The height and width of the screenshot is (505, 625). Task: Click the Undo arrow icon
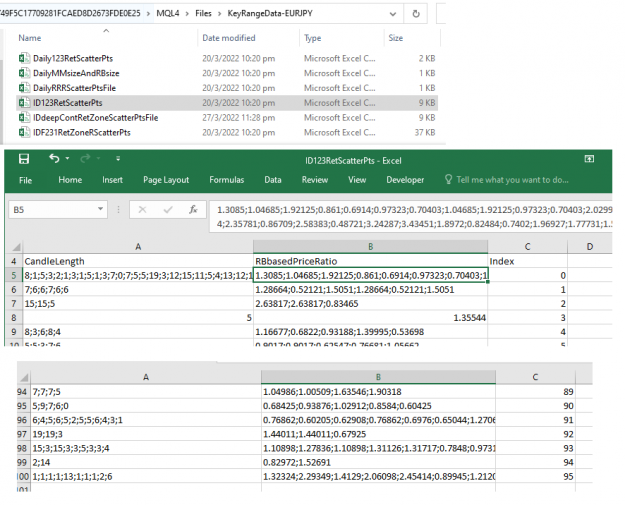[54, 159]
